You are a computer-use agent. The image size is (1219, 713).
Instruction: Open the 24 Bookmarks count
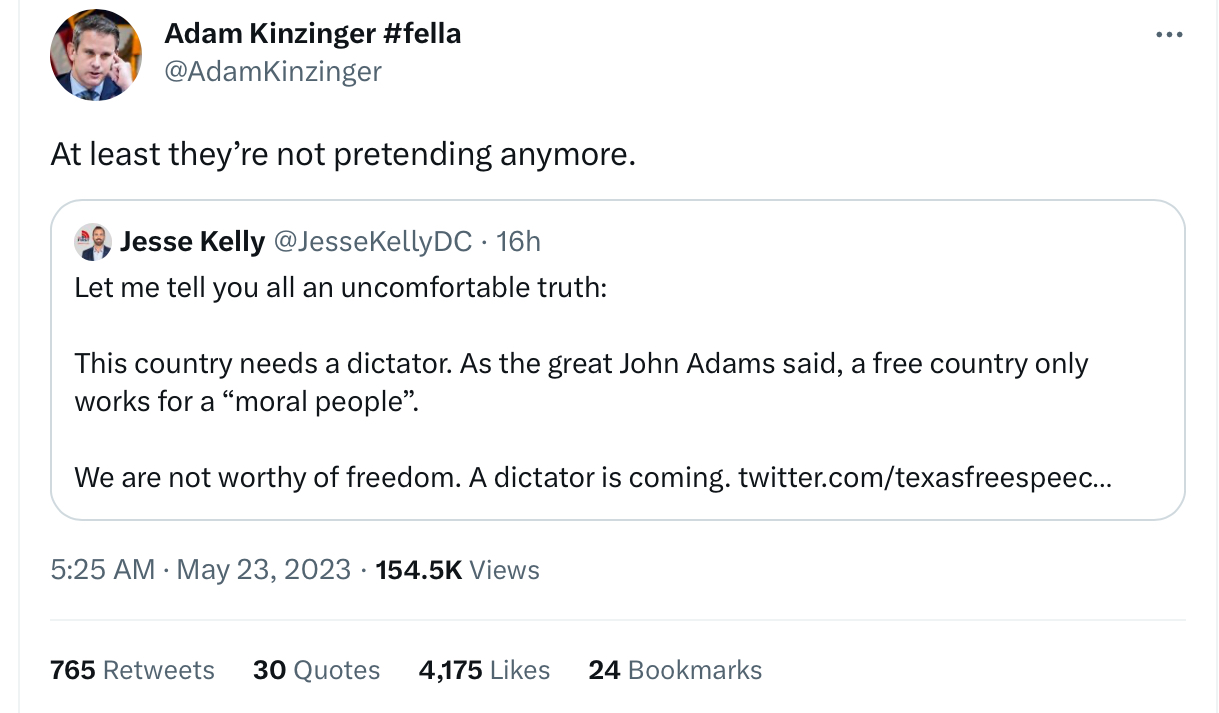(x=675, y=670)
